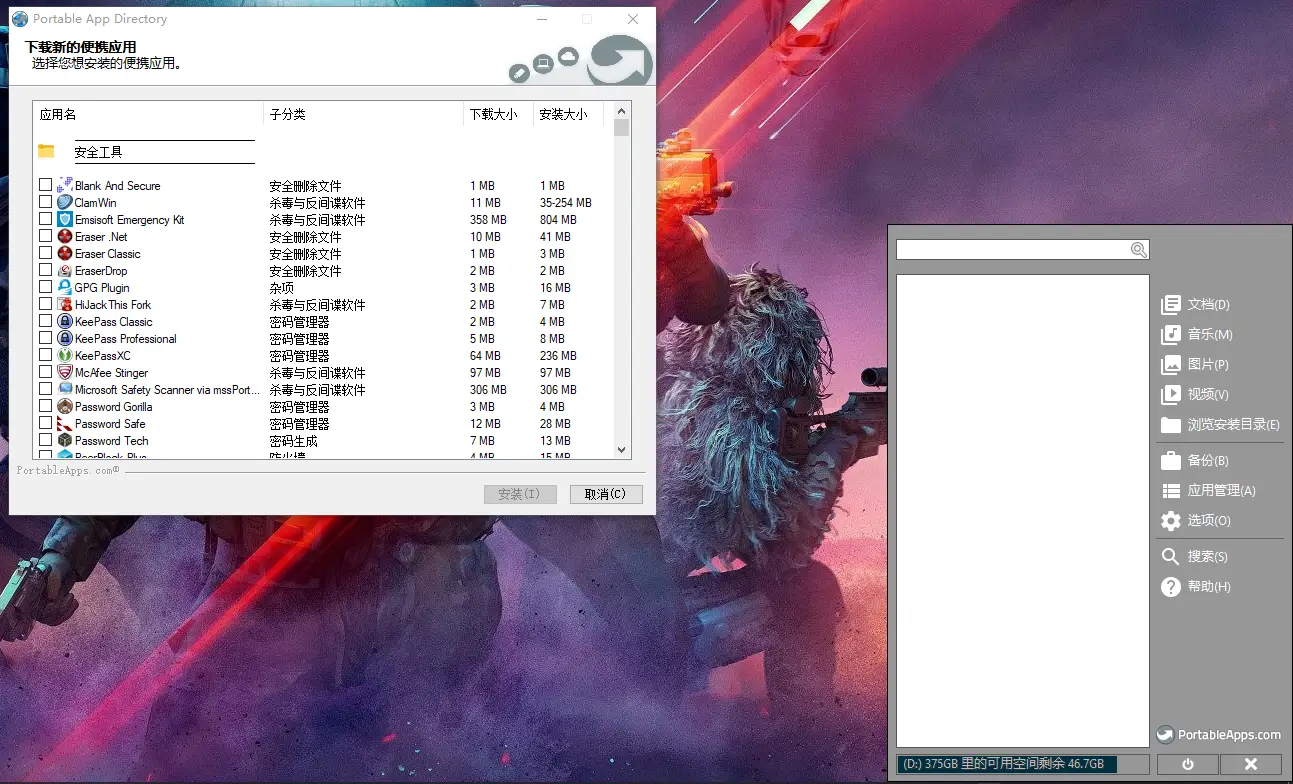Check the ClamWin checkbox
The width and height of the screenshot is (1293, 784).
point(46,202)
